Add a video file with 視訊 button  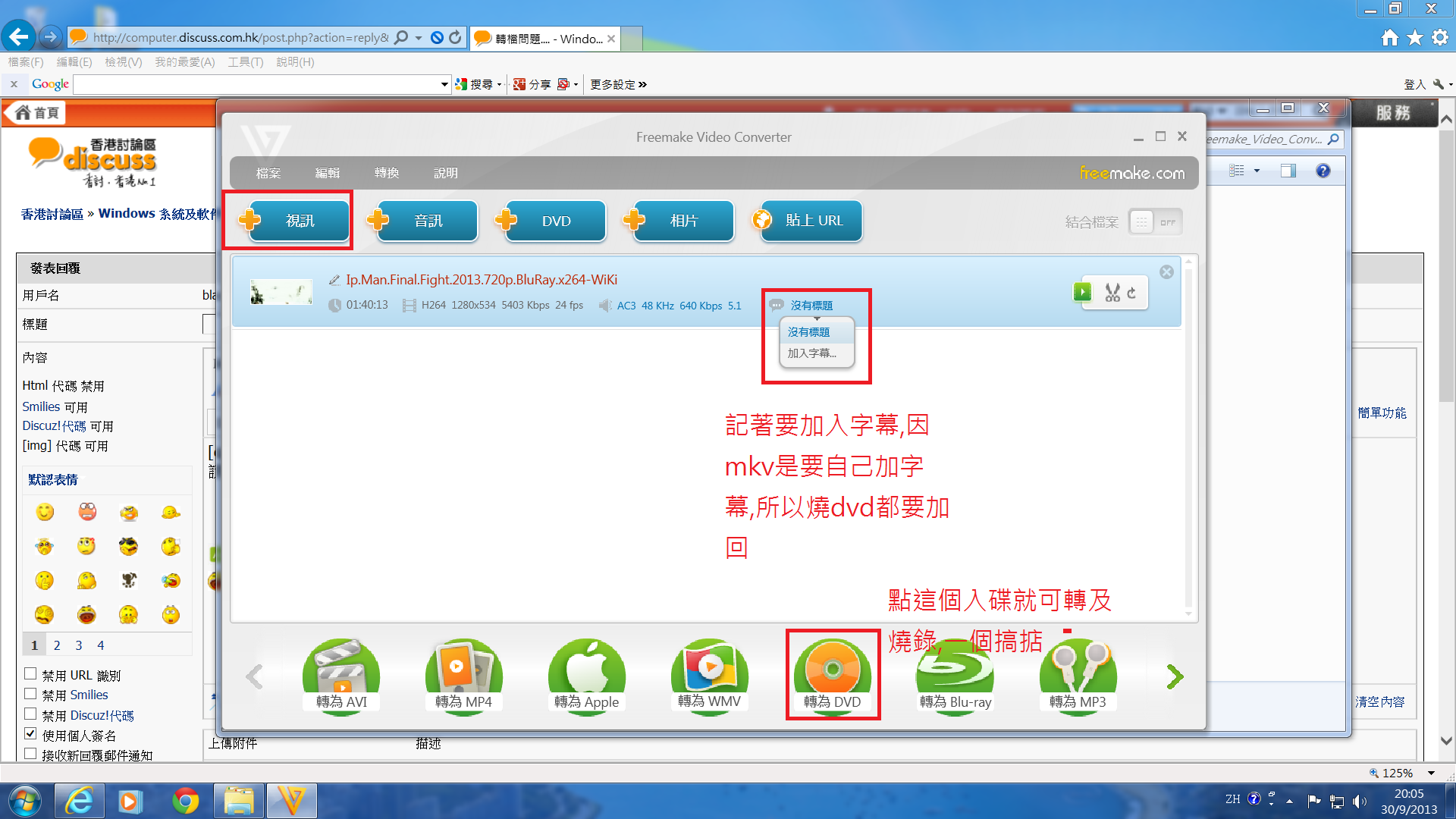[299, 221]
